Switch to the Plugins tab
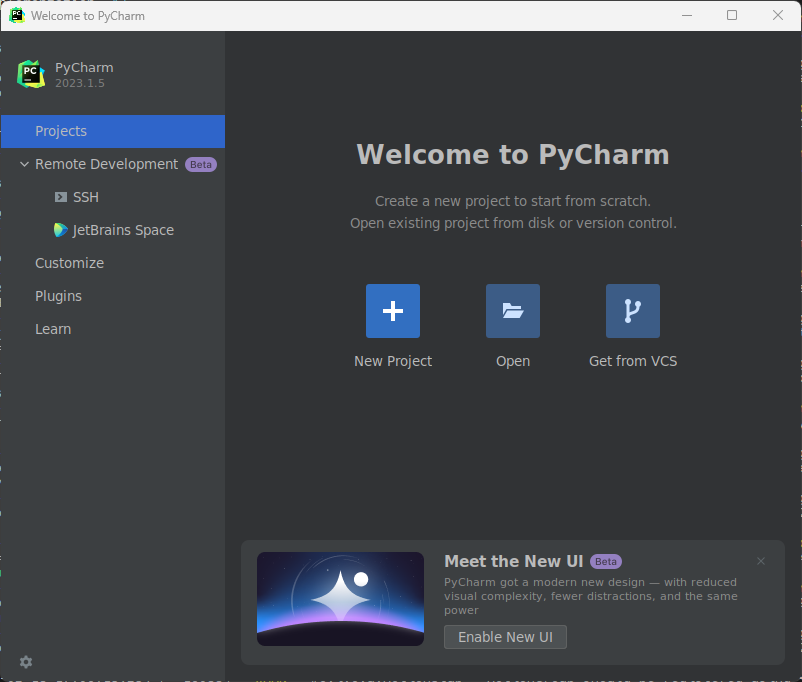This screenshot has width=802, height=682. tap(113, 296)
